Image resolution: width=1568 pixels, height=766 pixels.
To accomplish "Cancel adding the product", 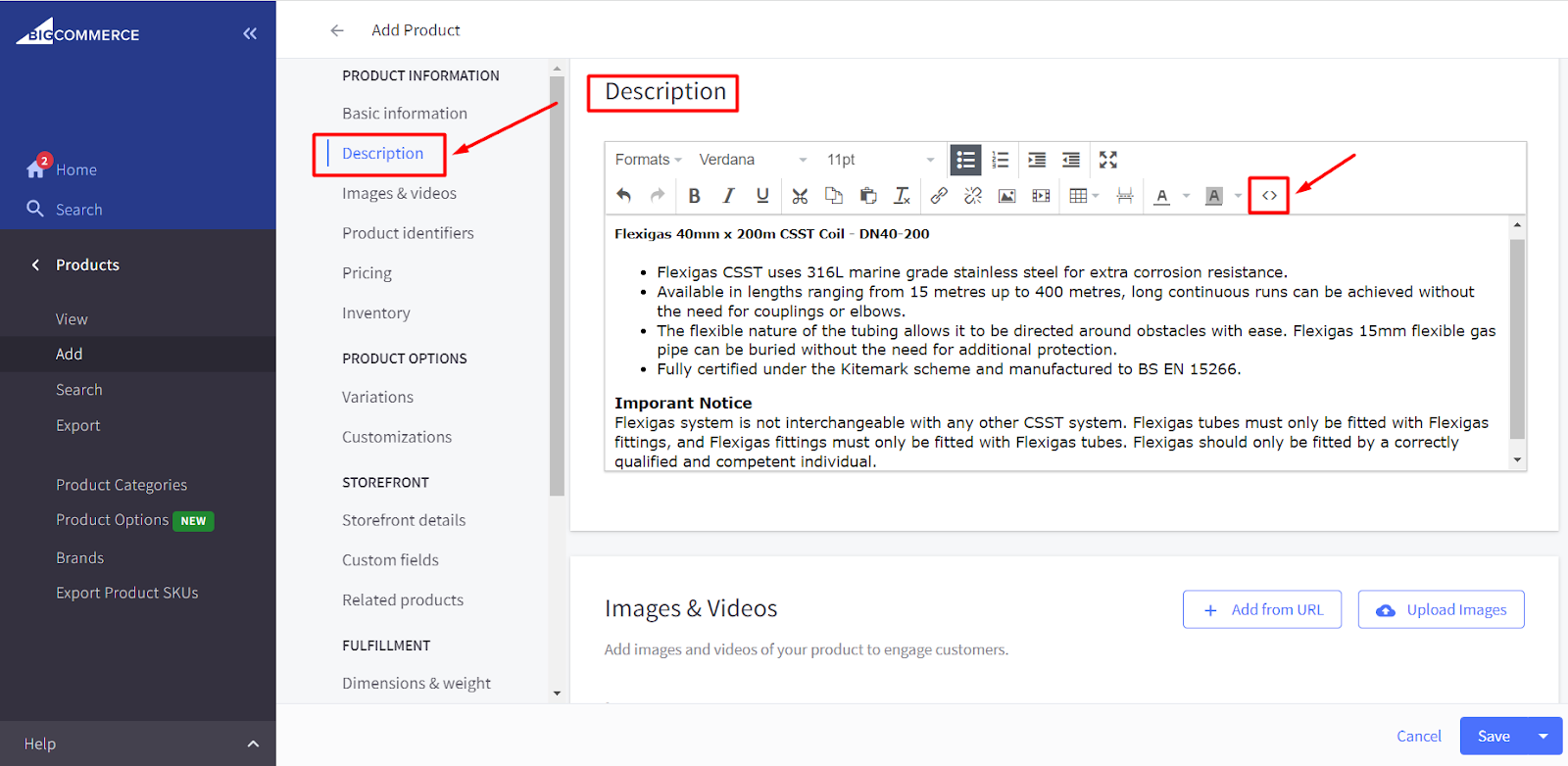I will click(1419, 737).
